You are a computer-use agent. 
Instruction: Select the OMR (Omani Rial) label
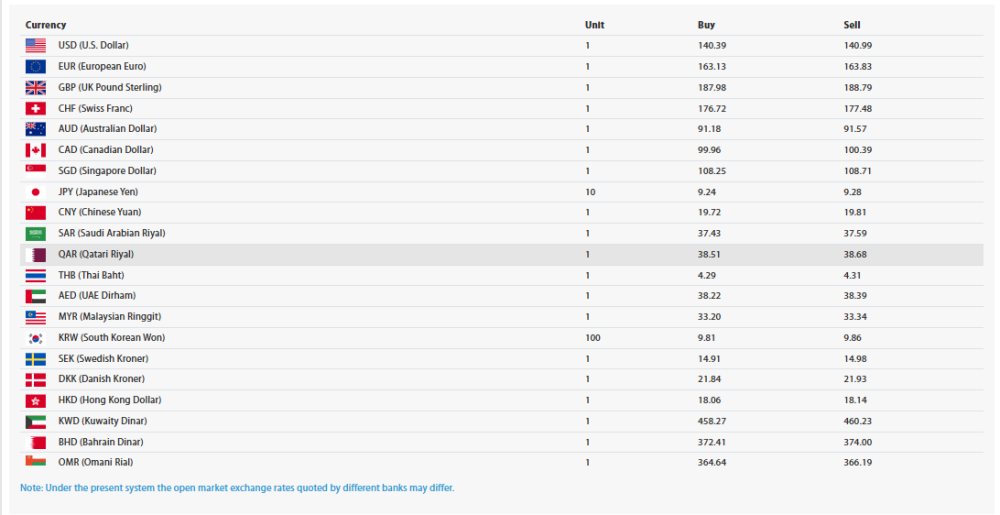click(95, 462)
